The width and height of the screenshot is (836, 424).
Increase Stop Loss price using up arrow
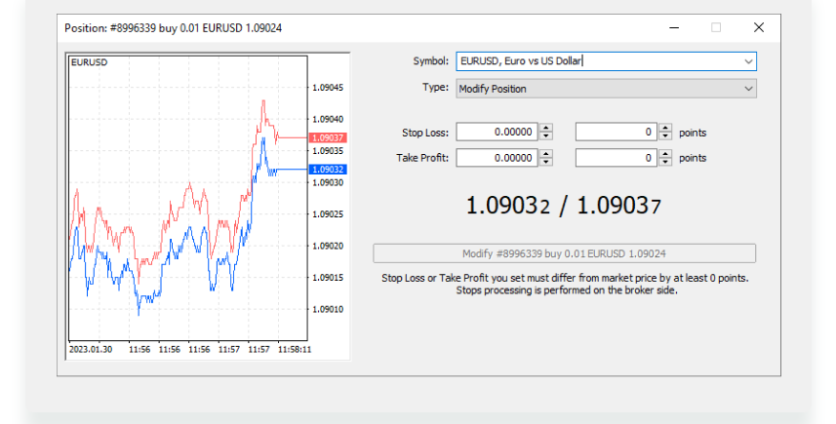pos(546,128)
